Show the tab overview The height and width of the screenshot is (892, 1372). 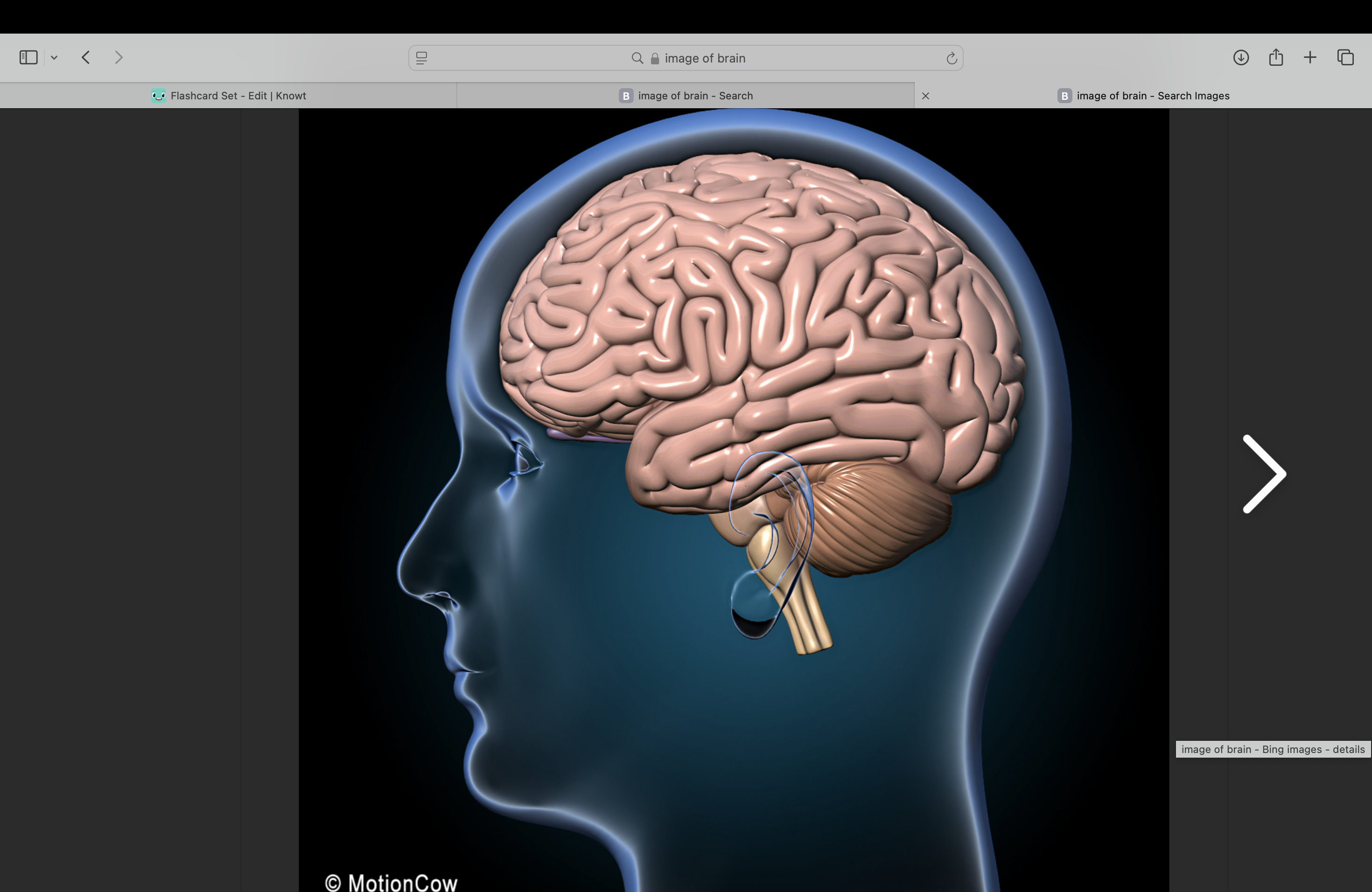[1345, 58]
